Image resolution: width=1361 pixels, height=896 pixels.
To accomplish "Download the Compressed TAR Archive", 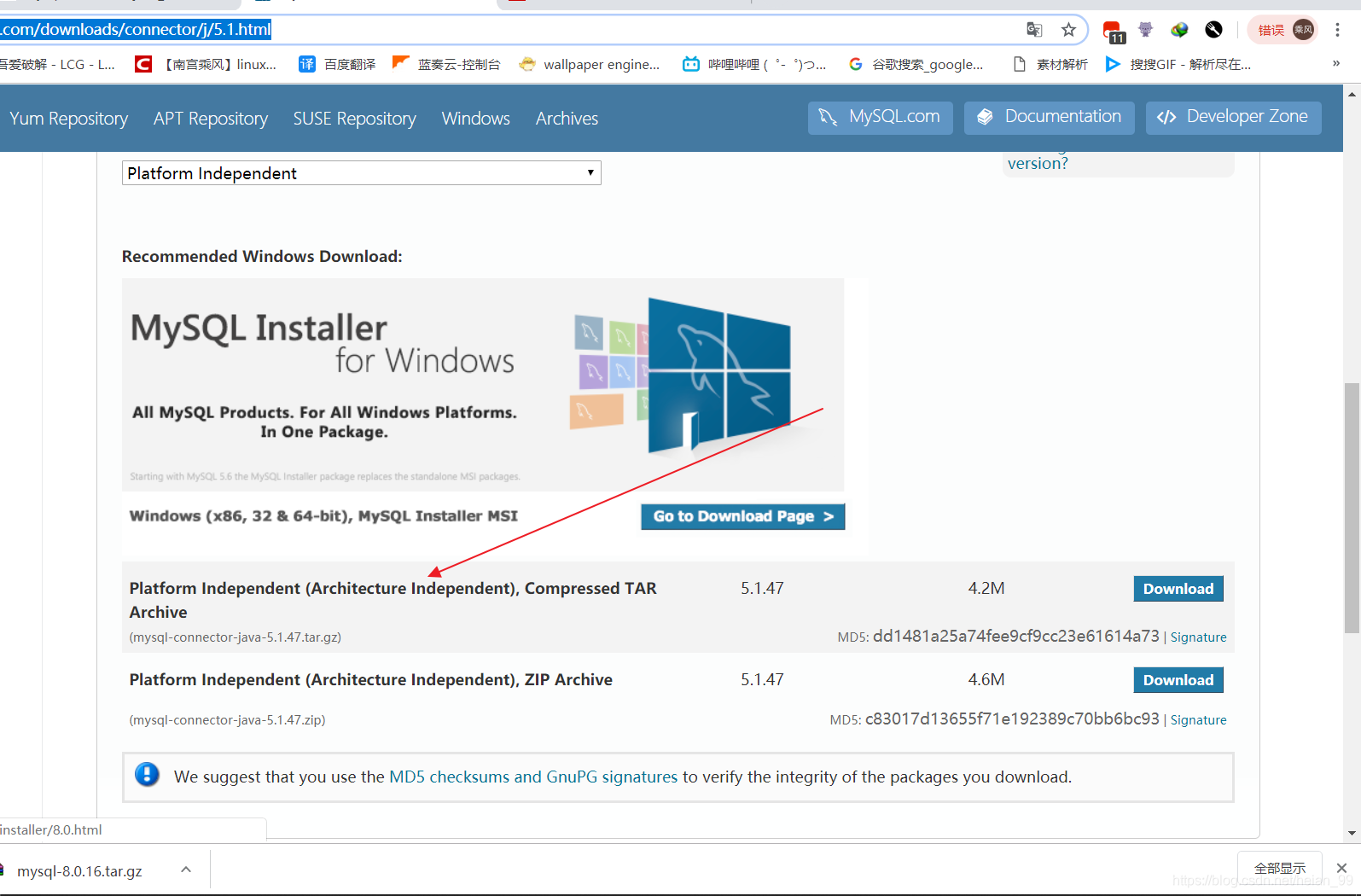I will [1178, 589].
